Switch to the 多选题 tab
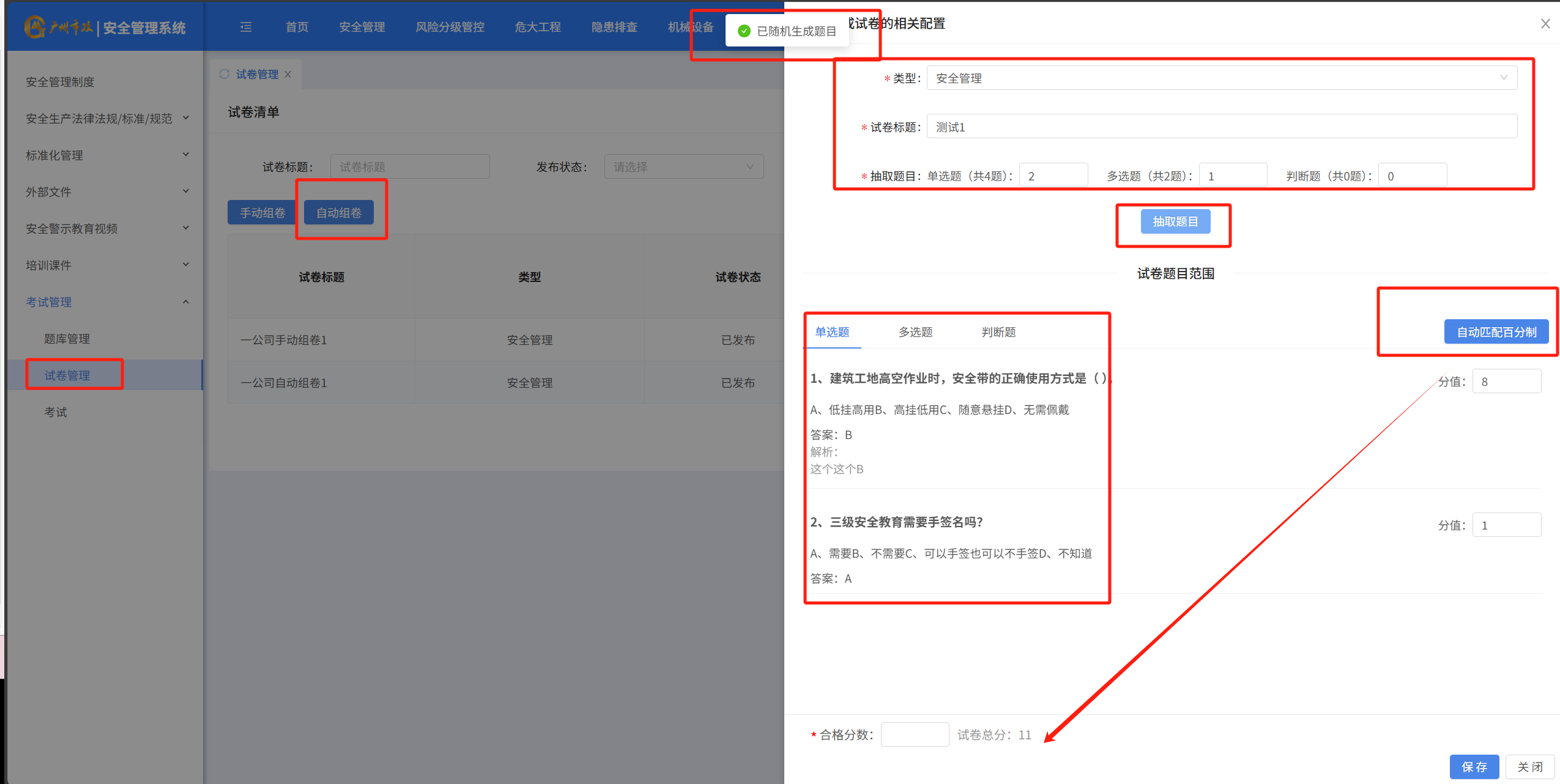The image size is (1560, 784). tap(915, 332)
